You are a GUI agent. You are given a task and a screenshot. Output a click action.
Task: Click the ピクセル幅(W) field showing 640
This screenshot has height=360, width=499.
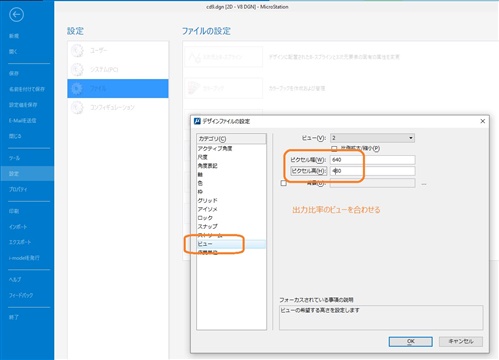point(373,160)
